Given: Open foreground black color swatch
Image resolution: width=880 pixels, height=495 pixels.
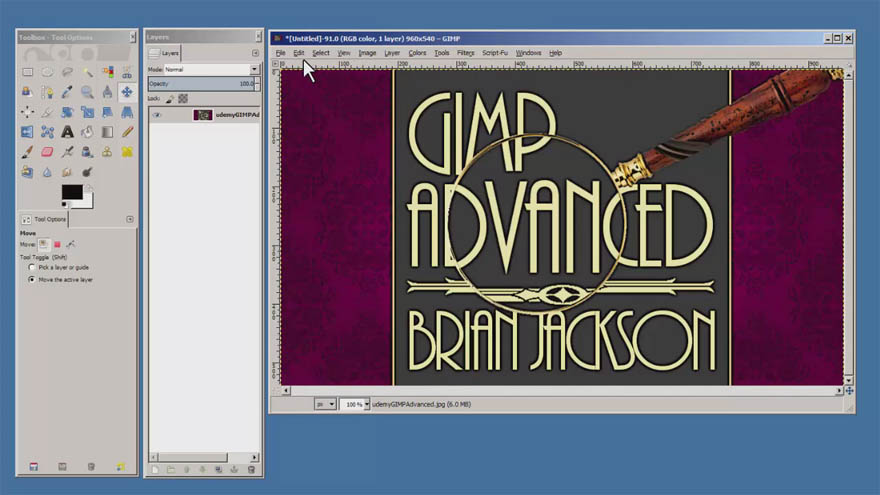Looking at the screenshot, I should (72, 192).
